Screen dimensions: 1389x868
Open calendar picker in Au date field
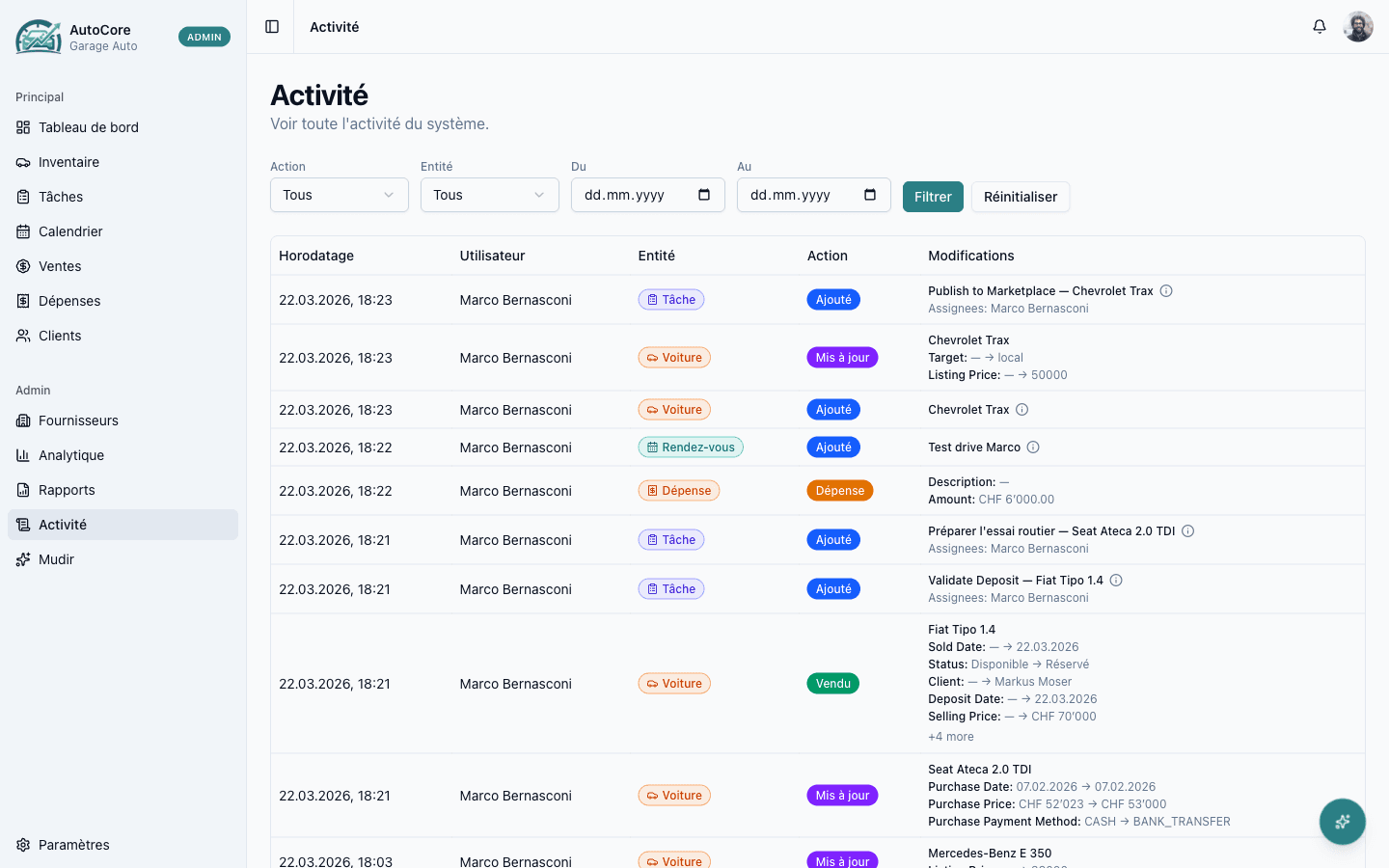[x=870, y=195]
